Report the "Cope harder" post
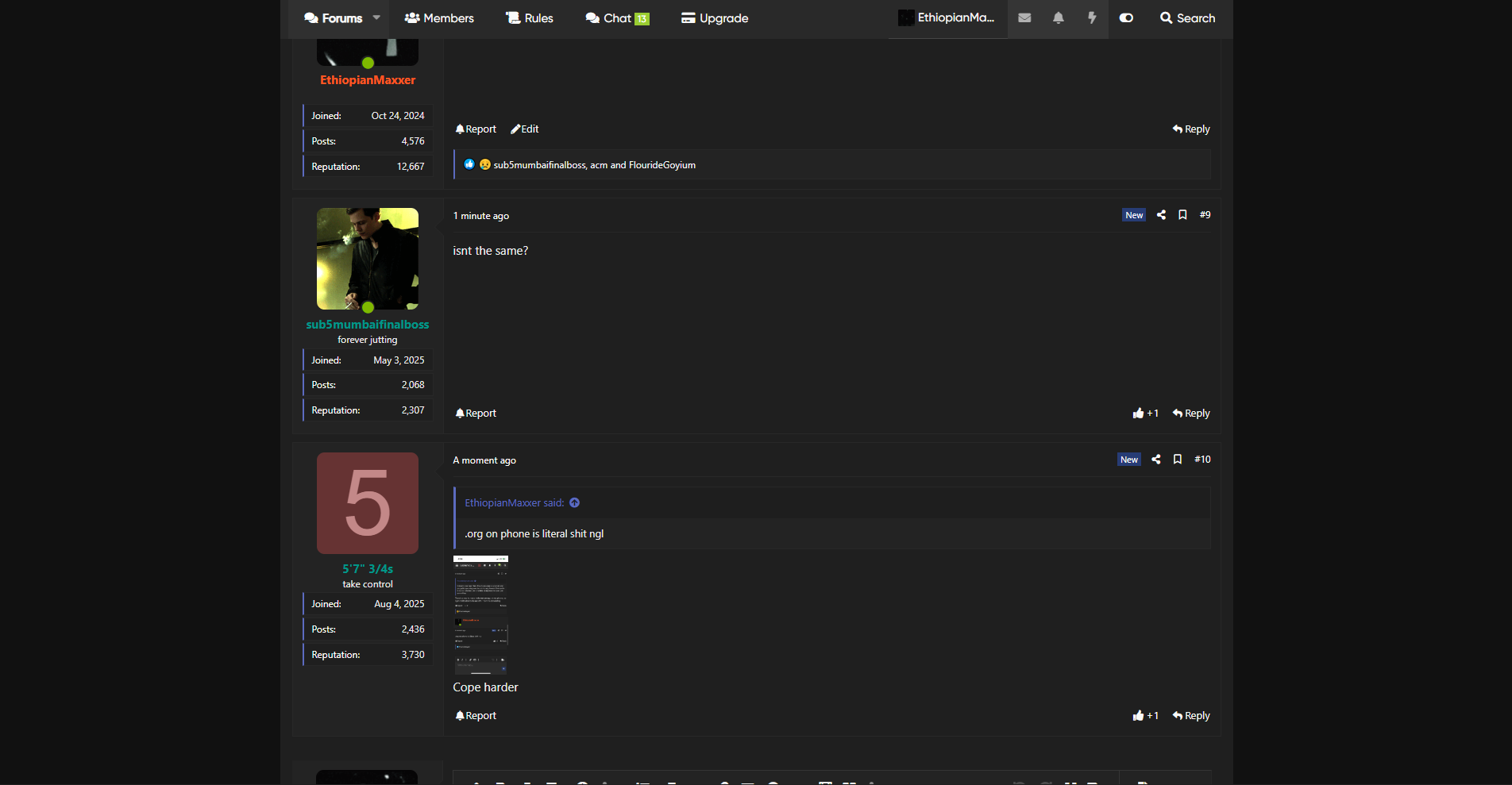Screen dimensions: 1512x785 (476, 716)
